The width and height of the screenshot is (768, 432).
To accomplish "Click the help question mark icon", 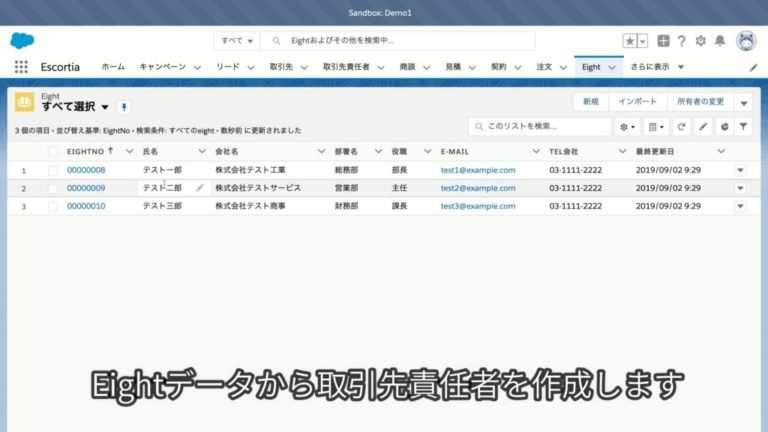I will pos(681,41).
